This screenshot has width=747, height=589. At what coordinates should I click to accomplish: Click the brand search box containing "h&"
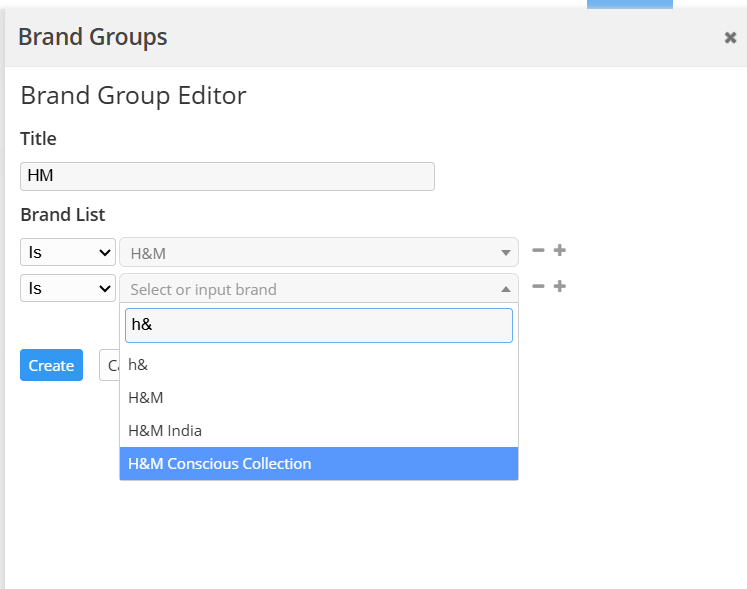[318, 326]
